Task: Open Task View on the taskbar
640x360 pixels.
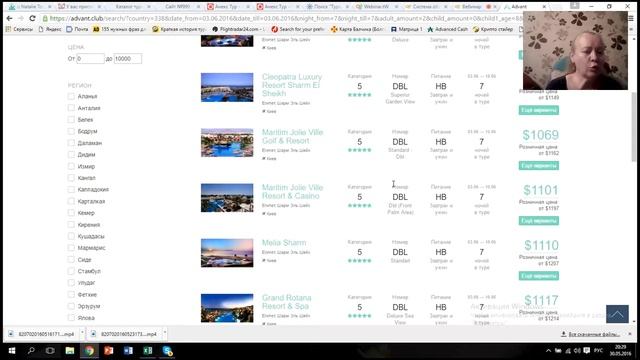Action: click(x=50, y=351)
